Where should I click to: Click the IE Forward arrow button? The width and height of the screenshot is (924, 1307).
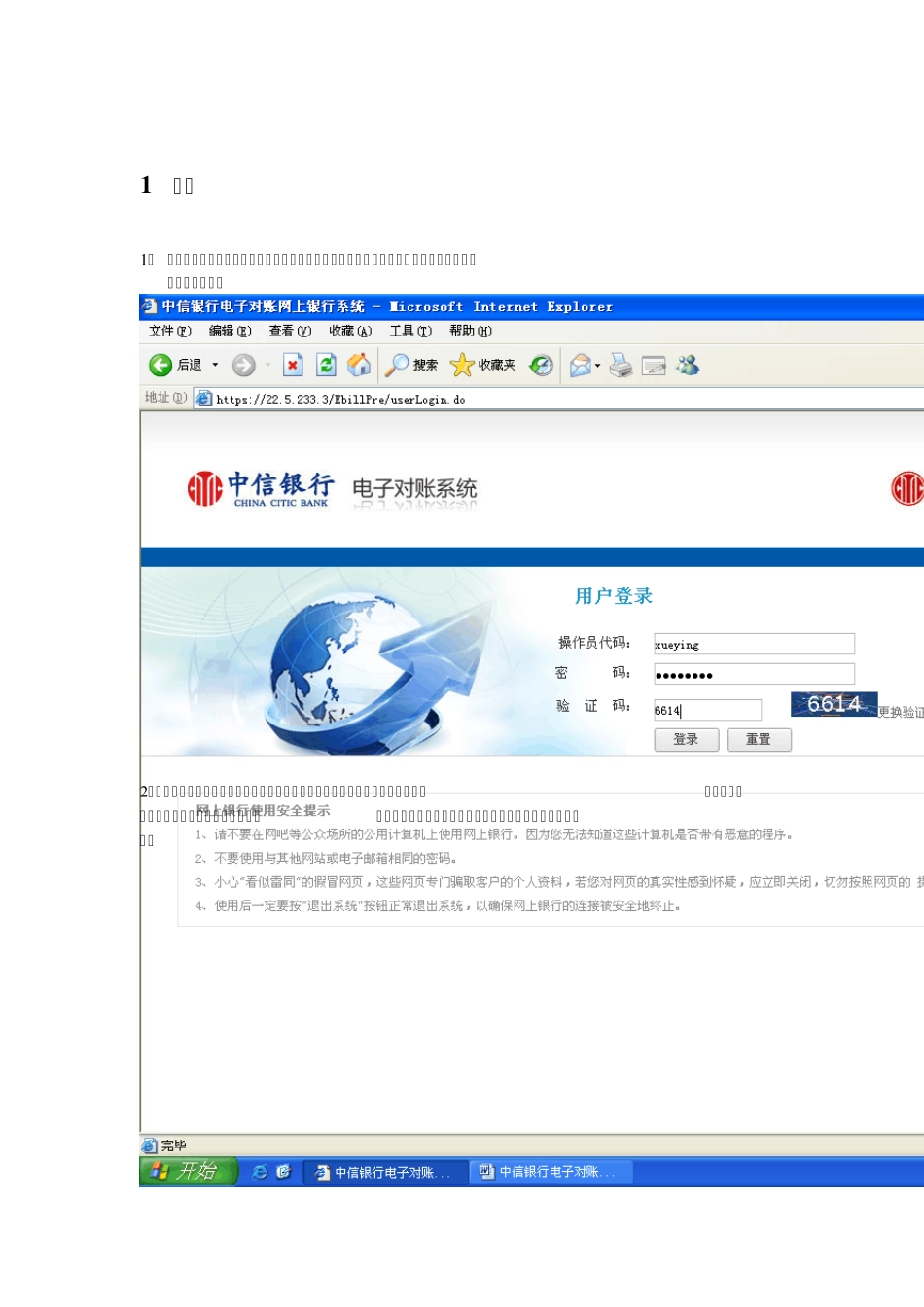[244, 365]
